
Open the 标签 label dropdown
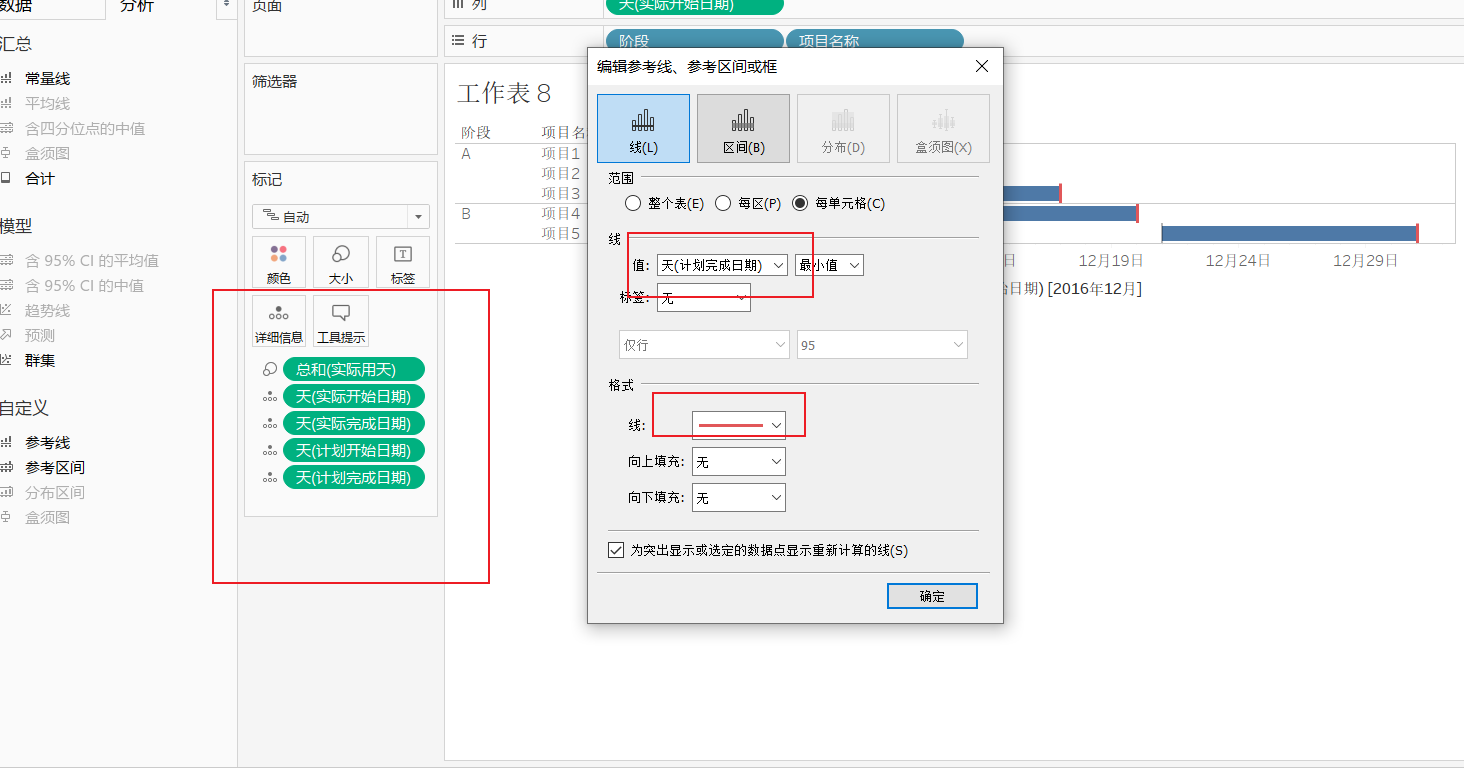703,297
